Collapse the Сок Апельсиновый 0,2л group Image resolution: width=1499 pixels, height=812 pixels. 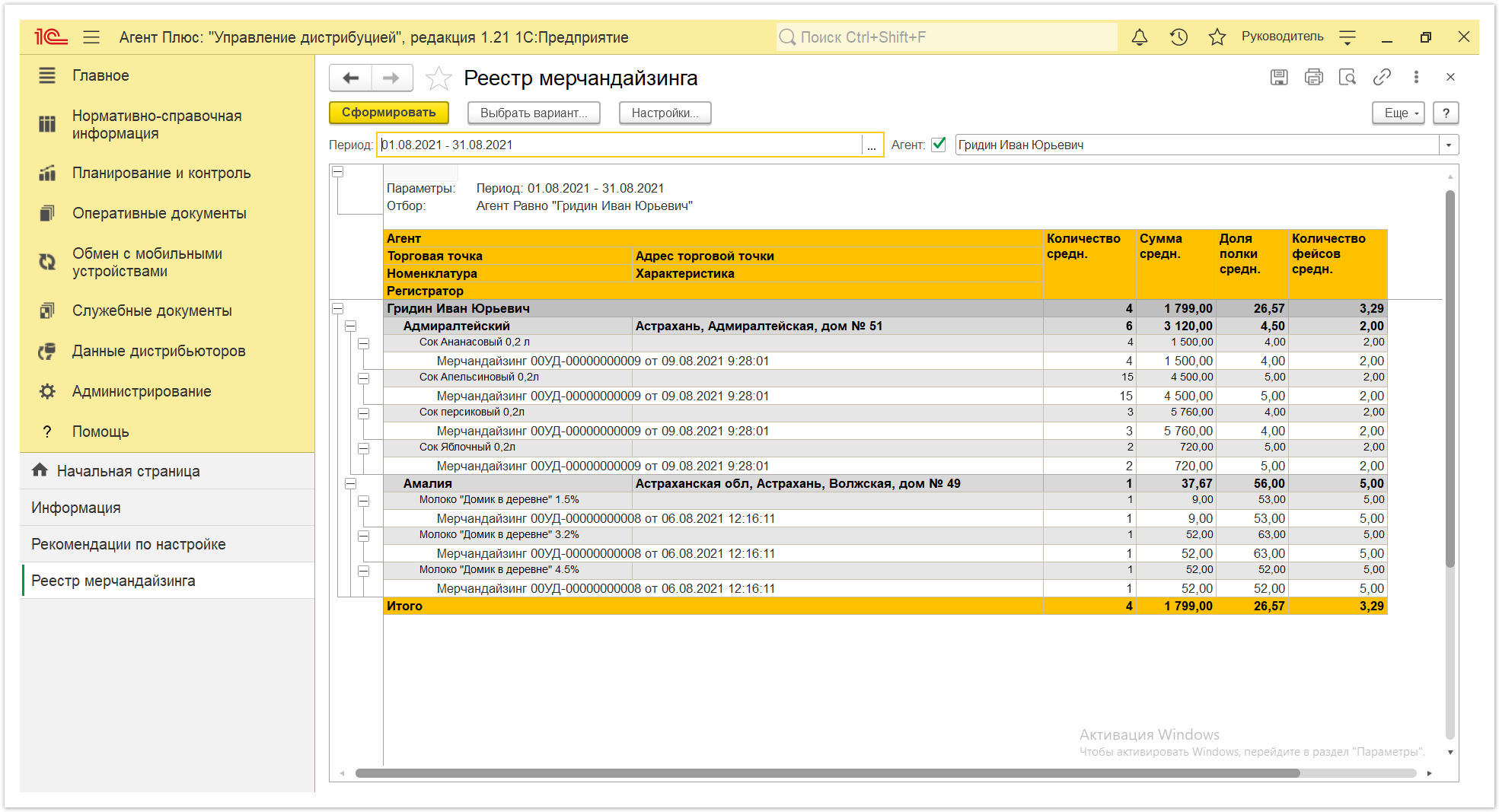pos(364,378)
